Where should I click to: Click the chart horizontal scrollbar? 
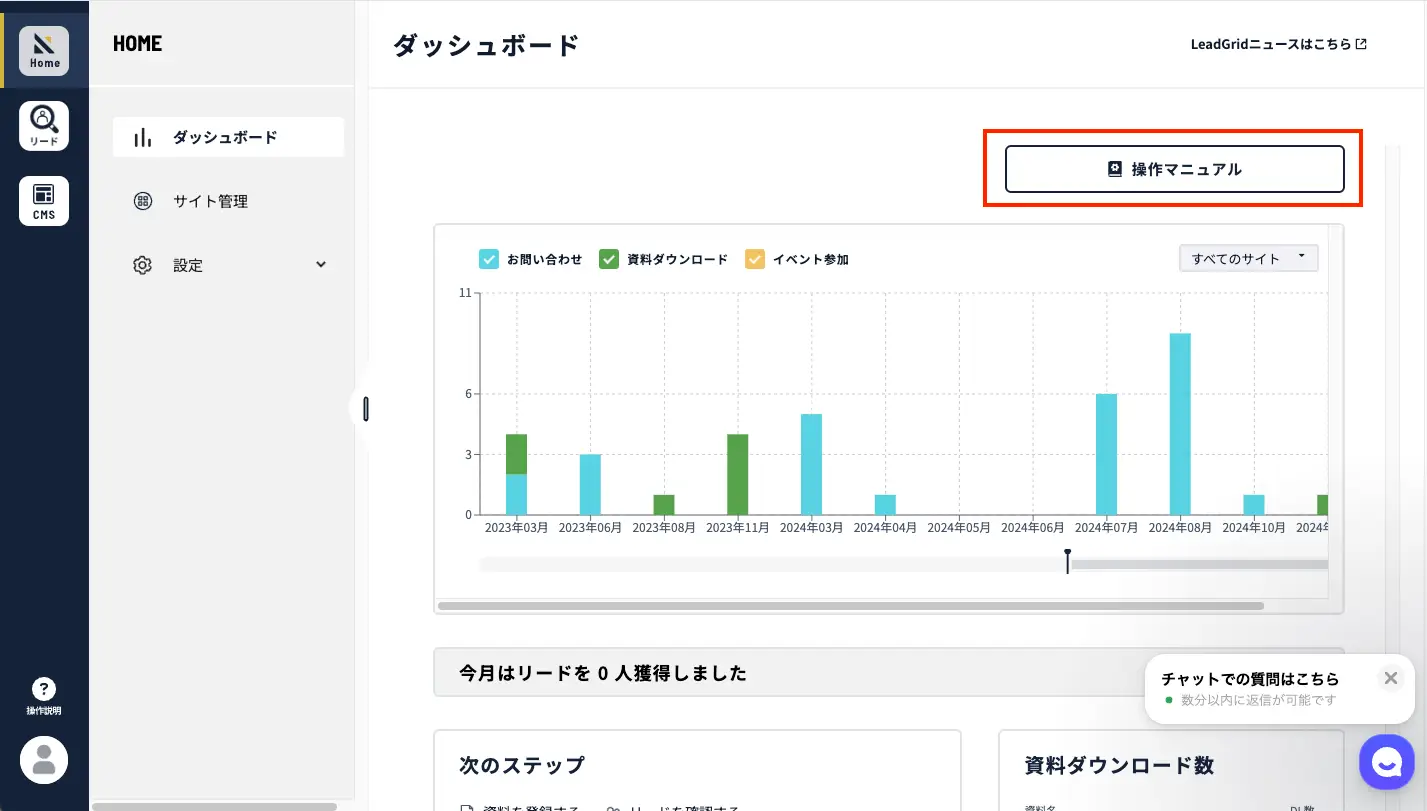click(x=851, y=606)
